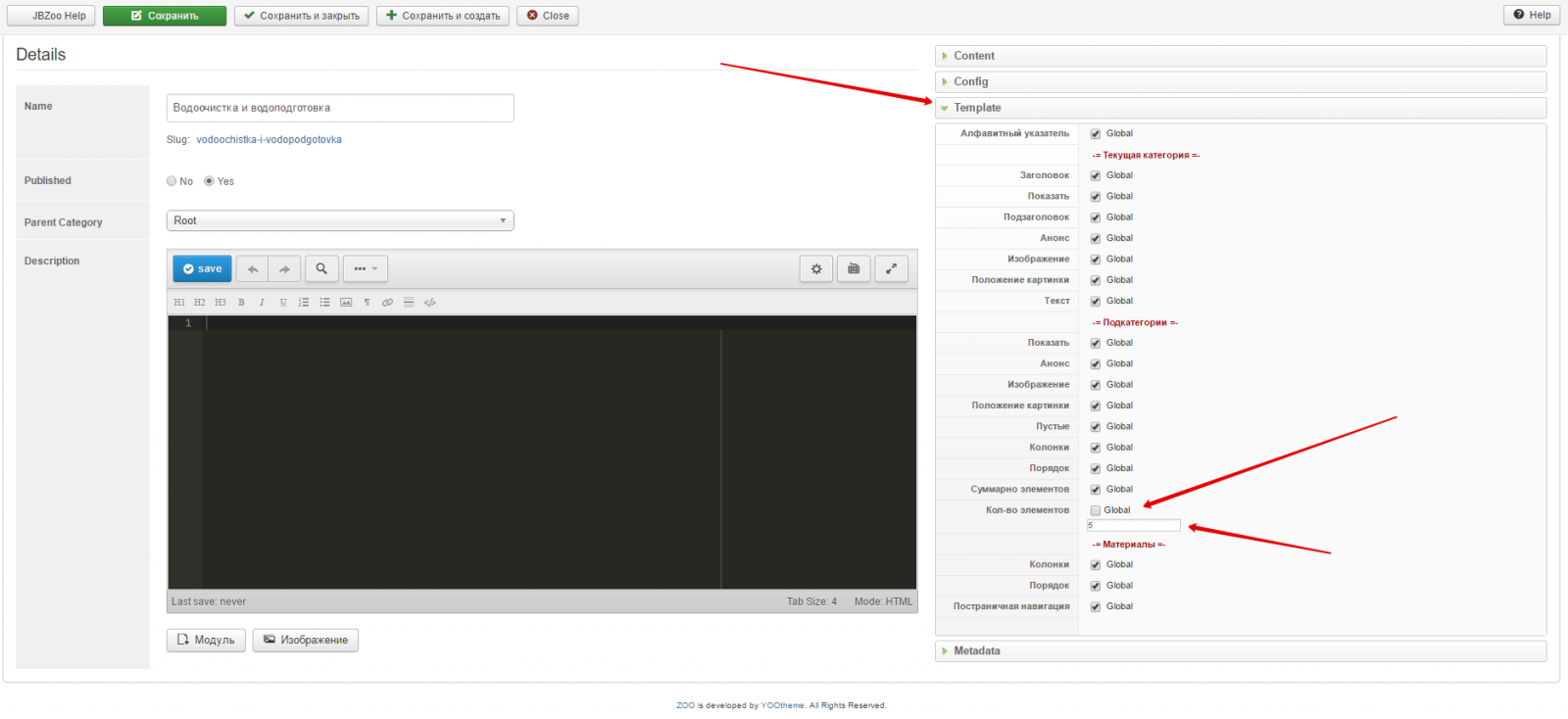1568x719 pixels.
Task: Enable Global for Кол-во элементов
Action: [1096, 510]
